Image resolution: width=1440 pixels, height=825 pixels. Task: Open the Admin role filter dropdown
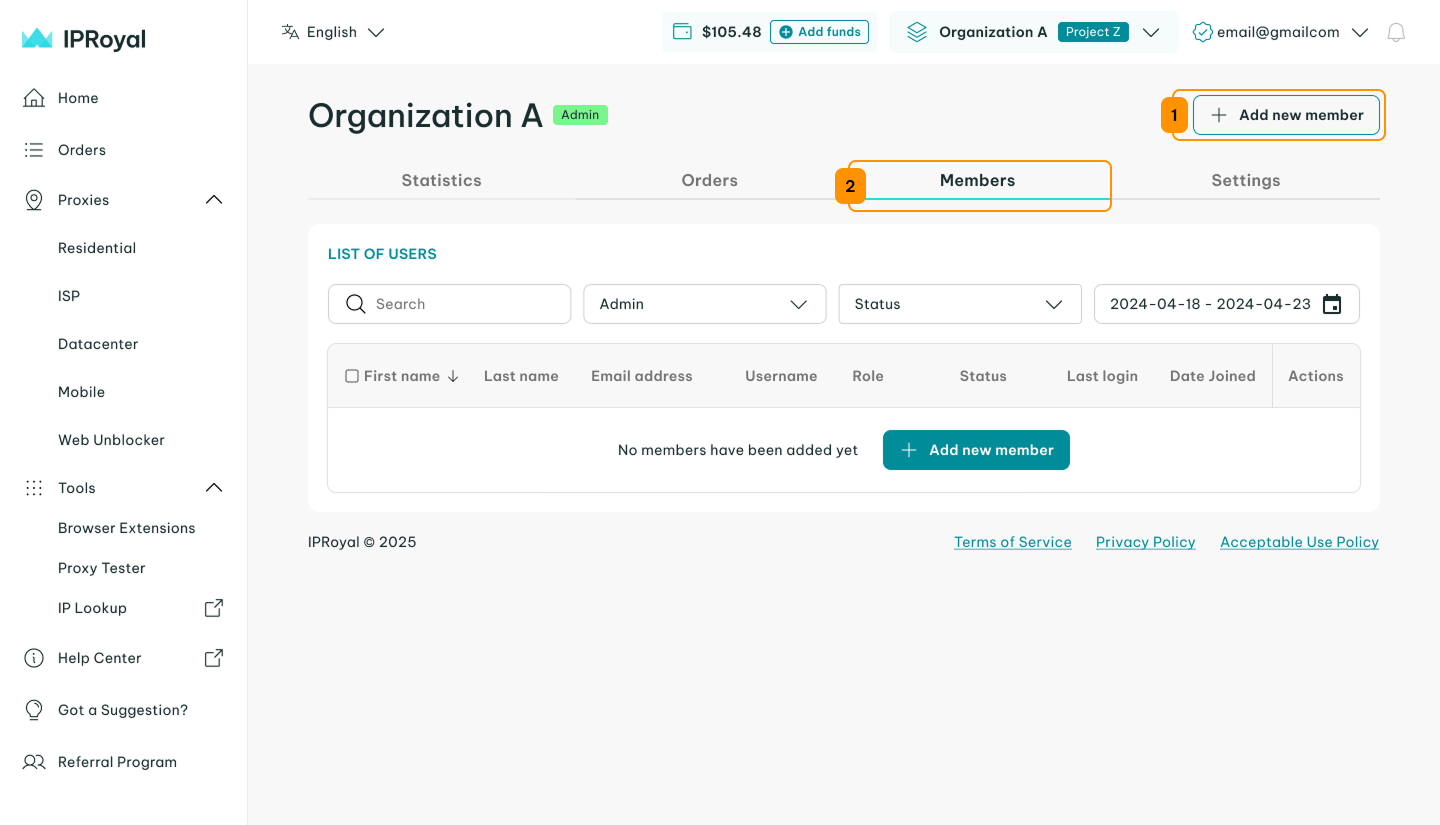click(704, 304)
